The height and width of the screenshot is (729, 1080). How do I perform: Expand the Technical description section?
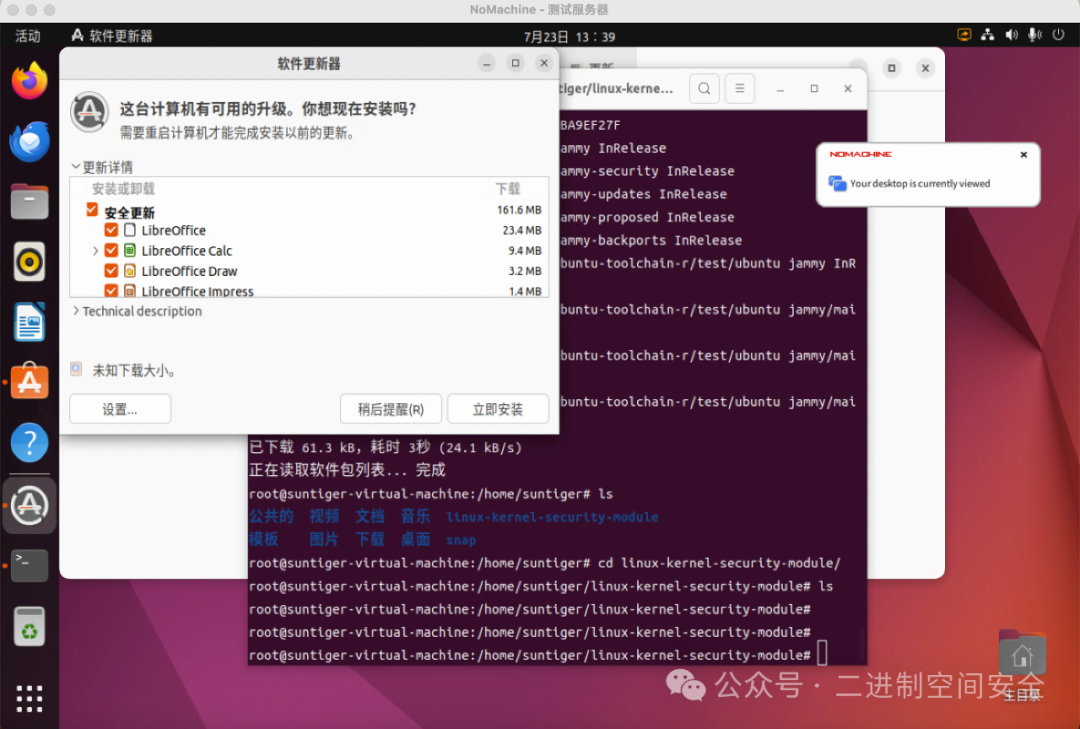(x=76, y=311)
